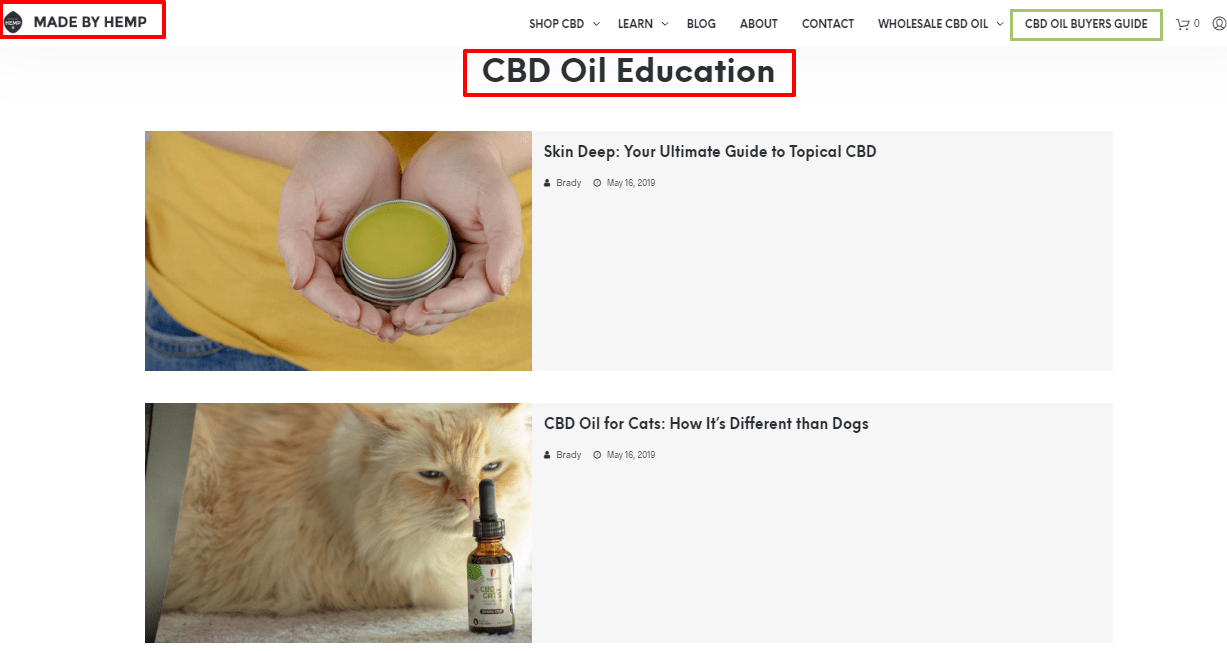Go to the About page

(759, 24)
